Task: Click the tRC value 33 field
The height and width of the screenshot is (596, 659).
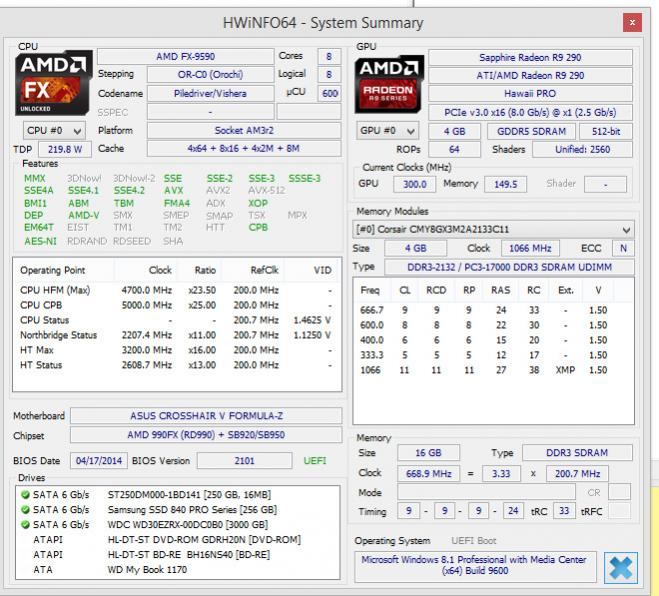Action: coord(564,511)
